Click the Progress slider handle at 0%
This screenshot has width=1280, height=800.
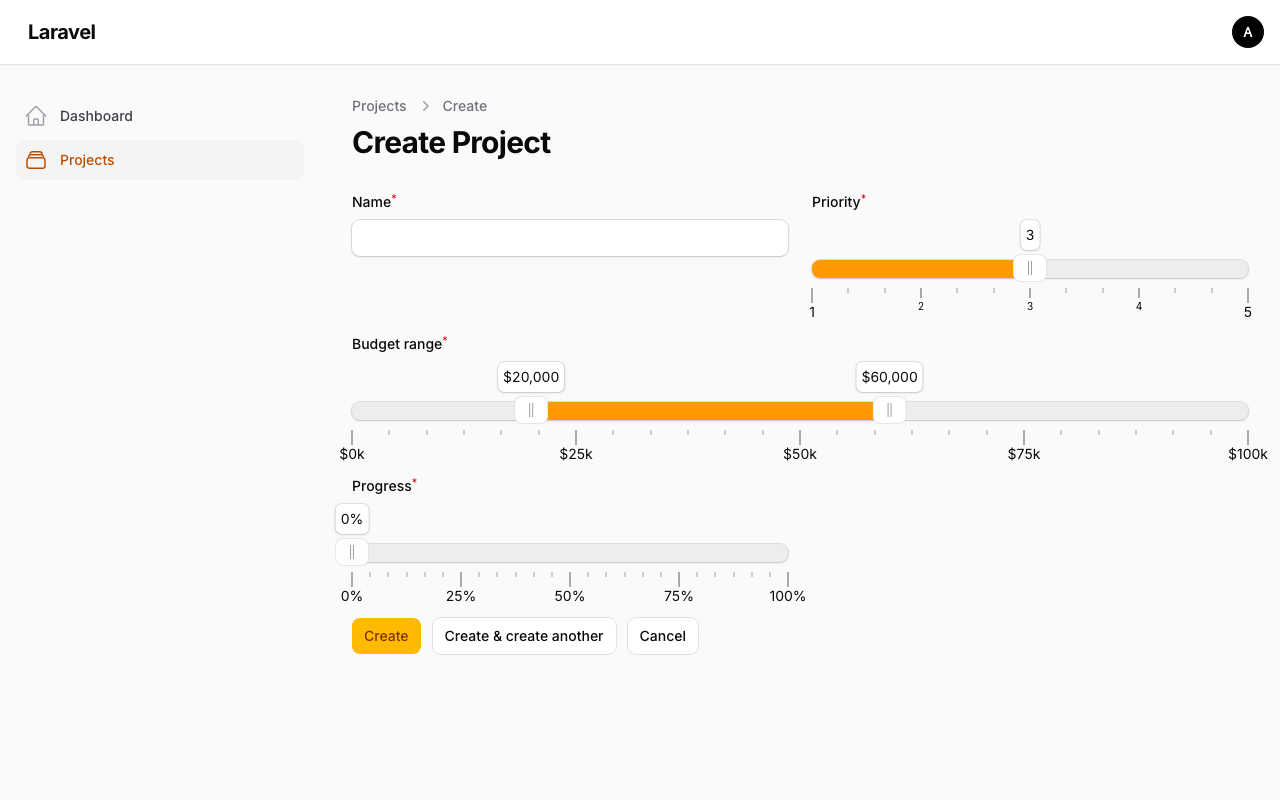(352, 552)
